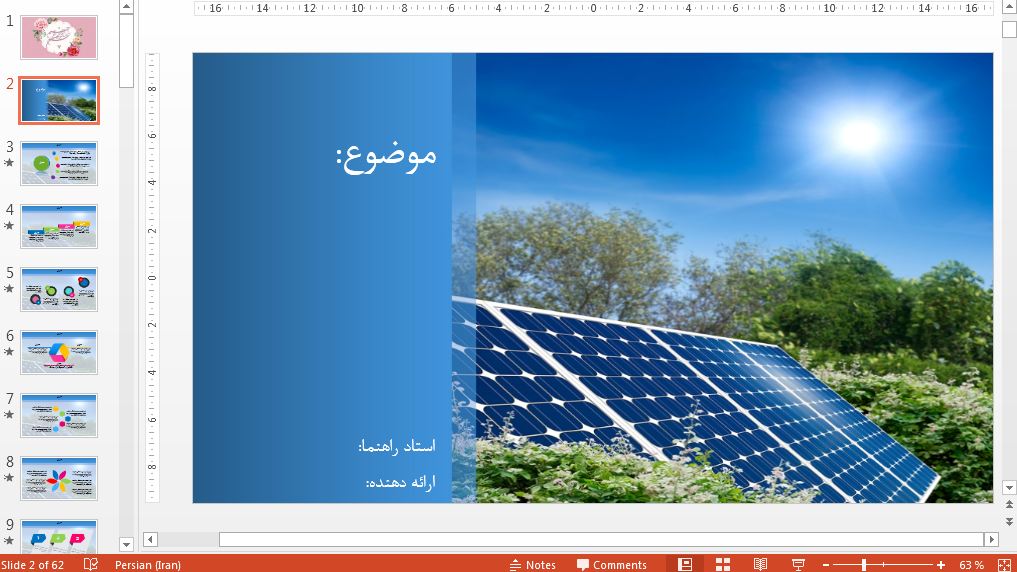
Task: Click the Next Slide double-arrow button
Action: click(x=1009, y=523)
